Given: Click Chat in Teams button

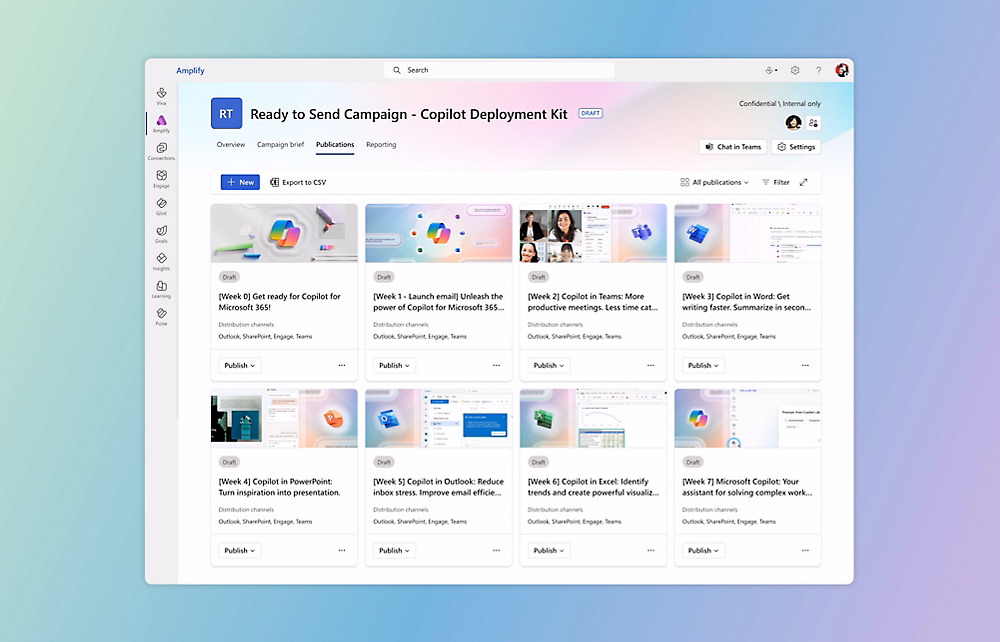Looking at the screenshot, I should coord(733,147).
